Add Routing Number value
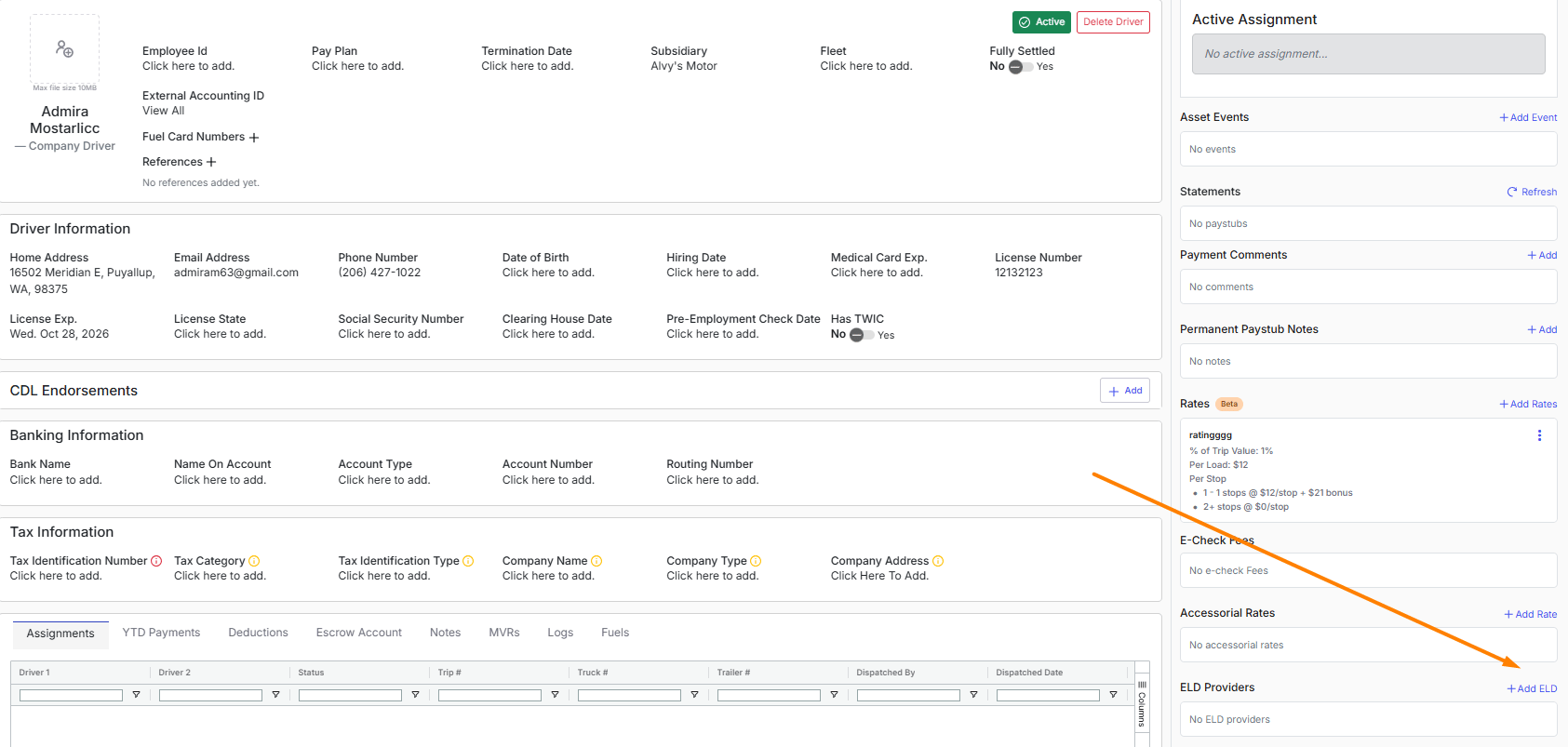The width and height of the screenshot is (1568, 747). coord(713,480)
